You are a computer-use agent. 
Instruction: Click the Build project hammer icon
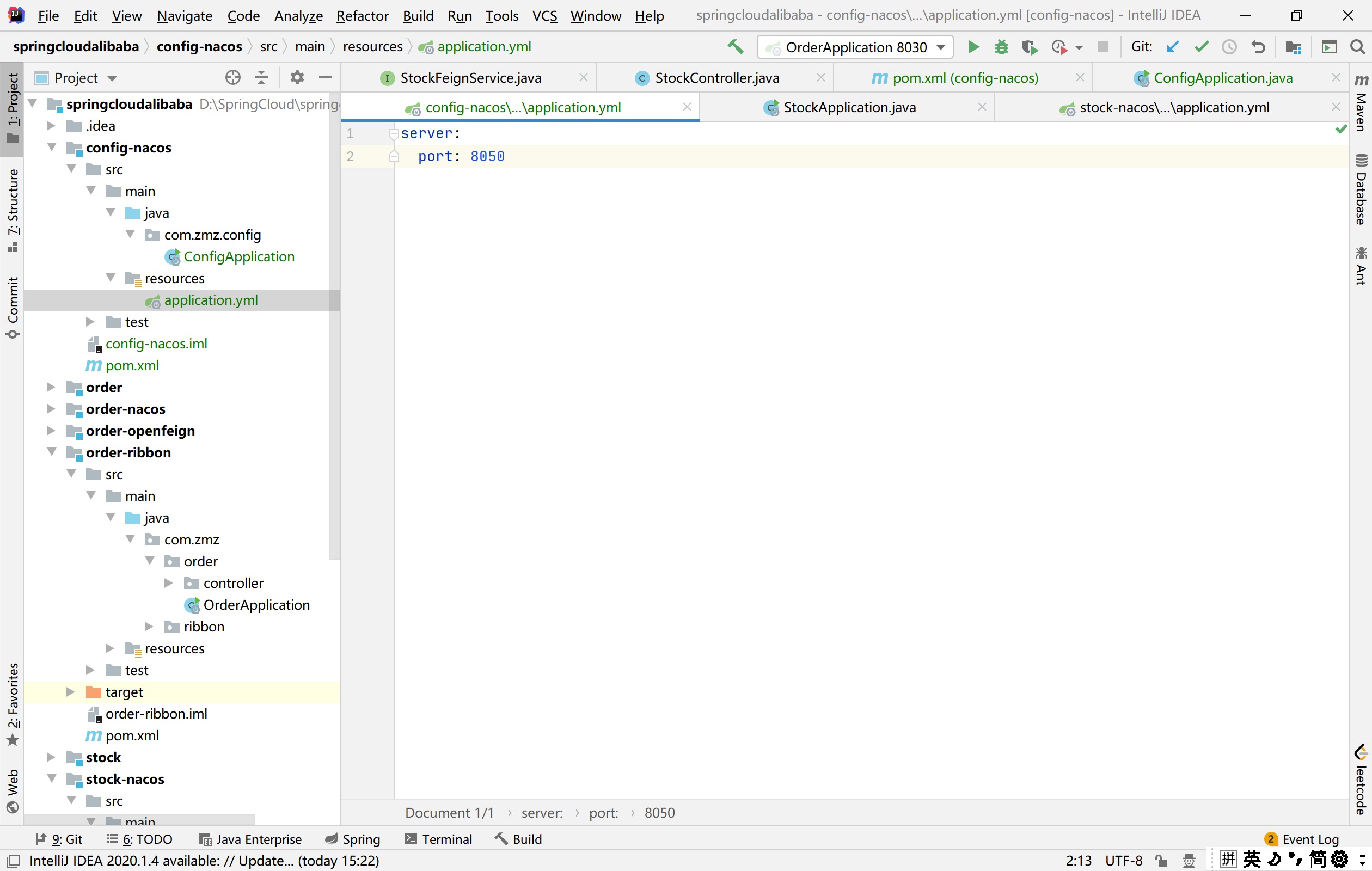pos(736,47)
